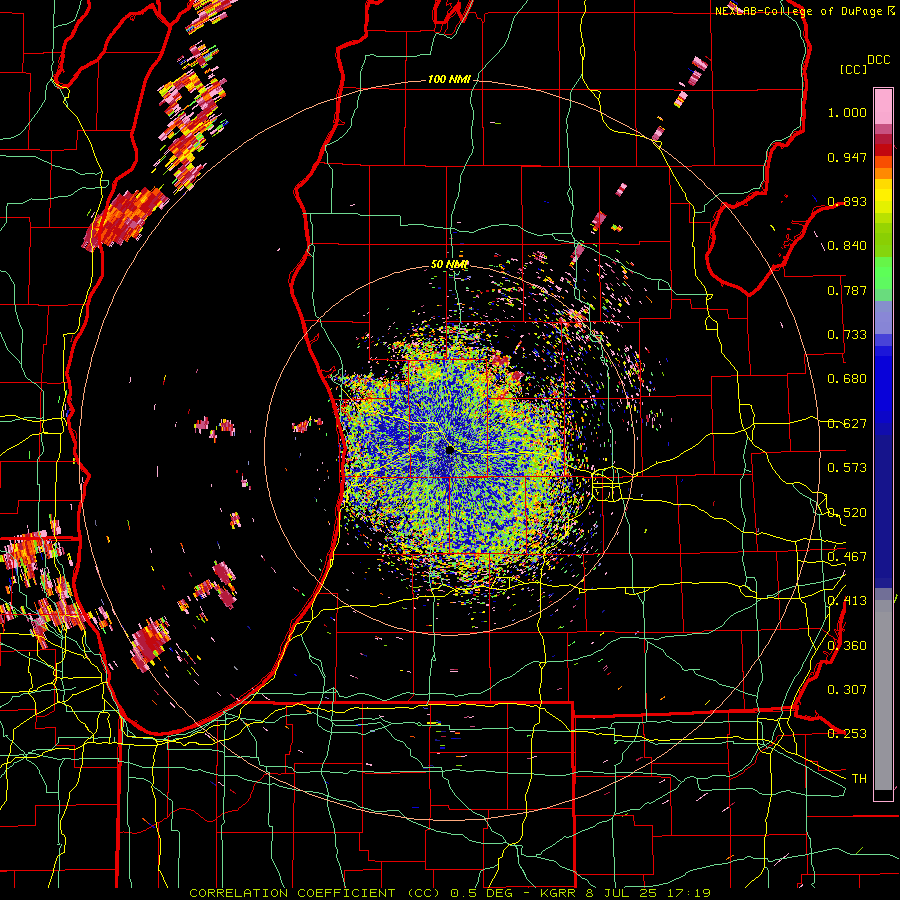Select the DCC label above the color bar
900x900 pixels.
click(879, 60)
